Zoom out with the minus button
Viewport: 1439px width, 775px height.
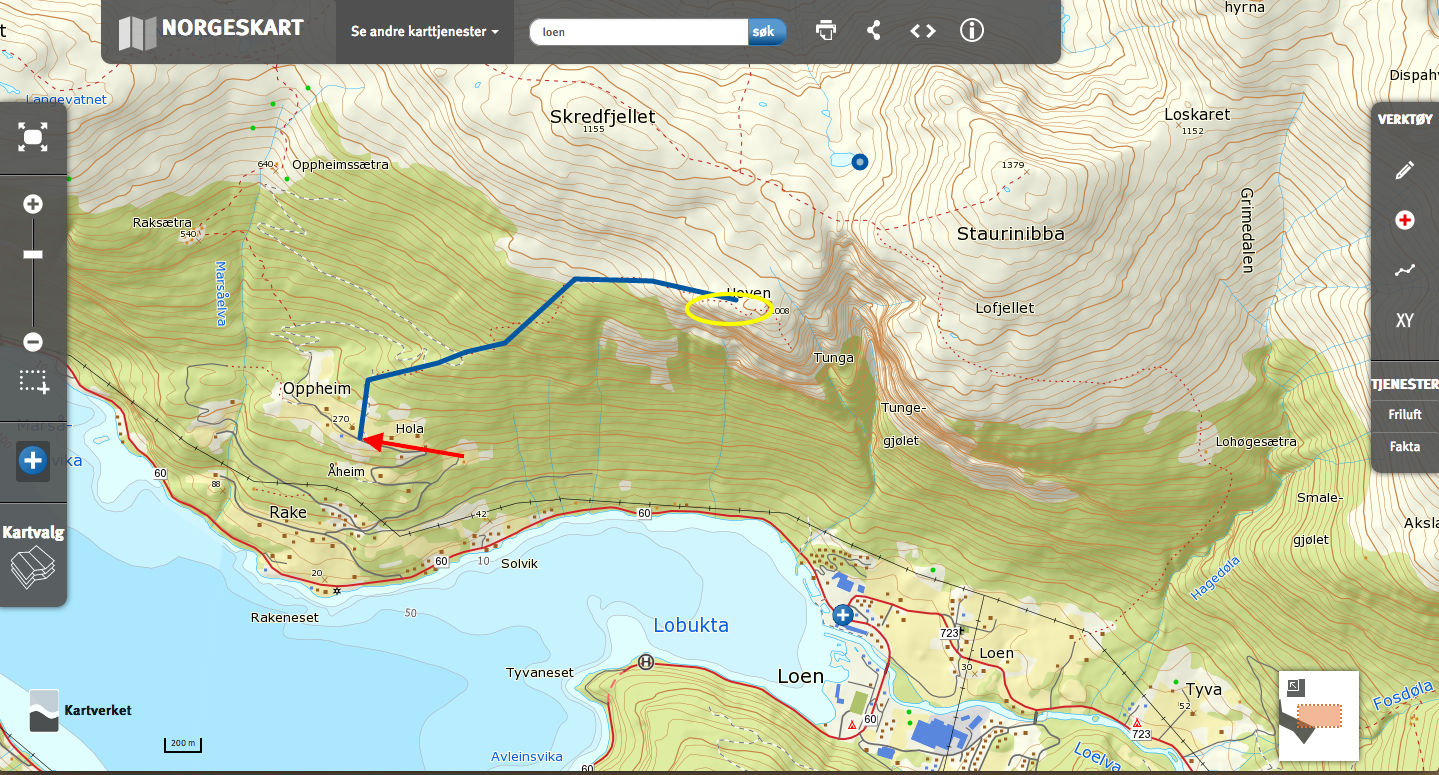33,342
